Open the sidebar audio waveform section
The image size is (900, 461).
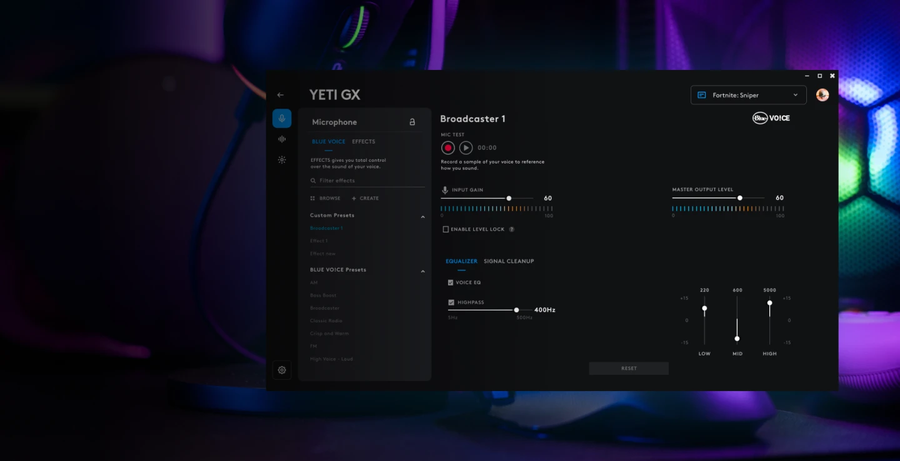tap(282, 139)
